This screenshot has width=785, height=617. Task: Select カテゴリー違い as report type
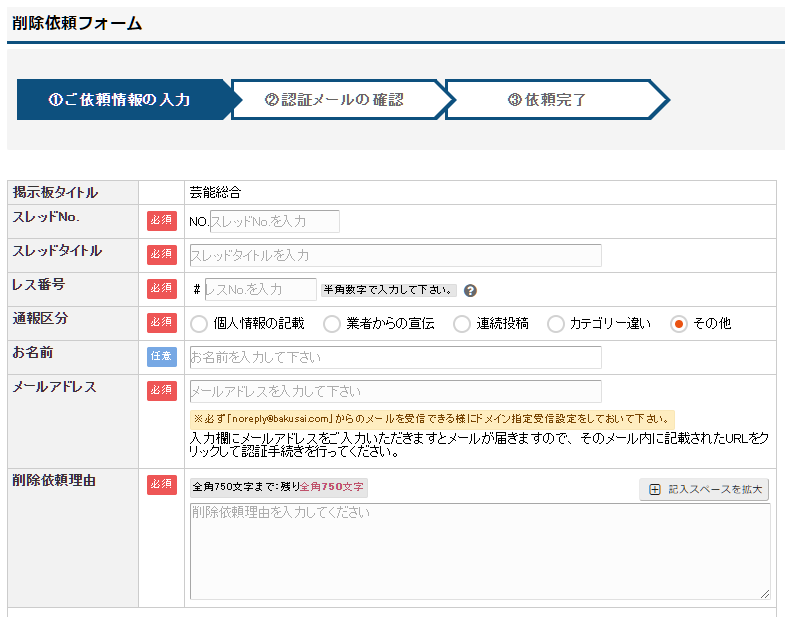coord(555,324)
